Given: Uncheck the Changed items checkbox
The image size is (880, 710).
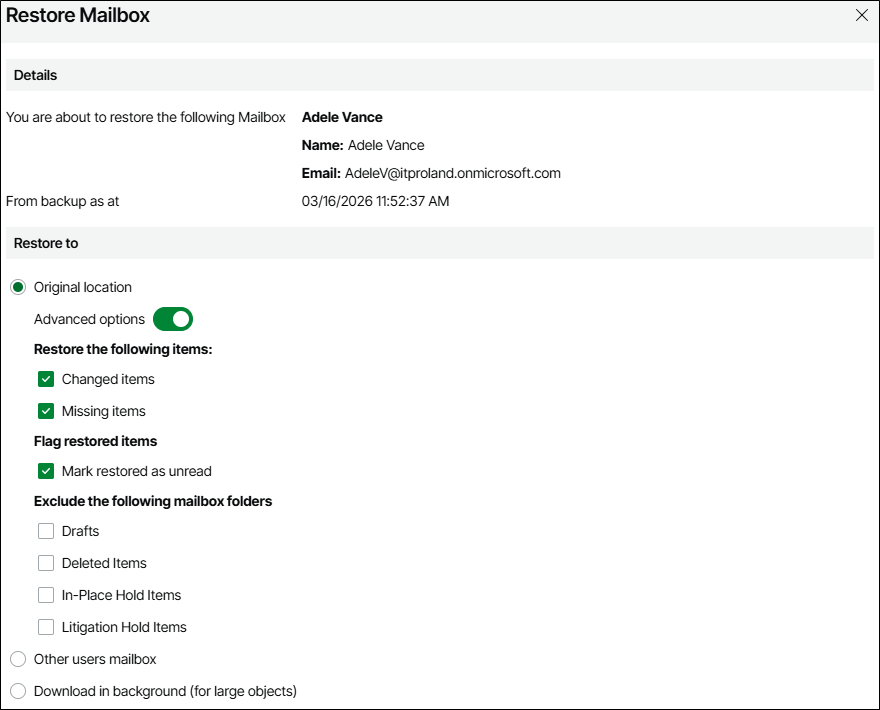Looking at the screenshot, I should click(x=46, y=379).
